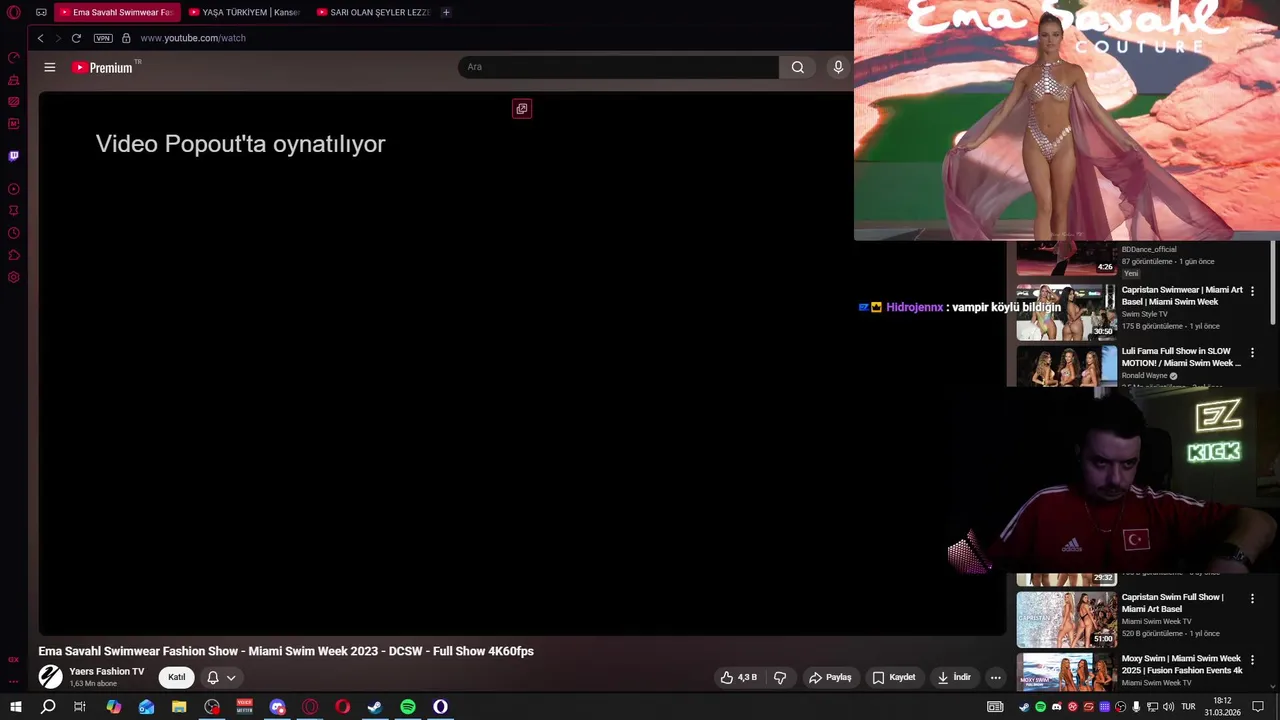
Task: Like the video (4,3 B)
Action: (739, 677)
